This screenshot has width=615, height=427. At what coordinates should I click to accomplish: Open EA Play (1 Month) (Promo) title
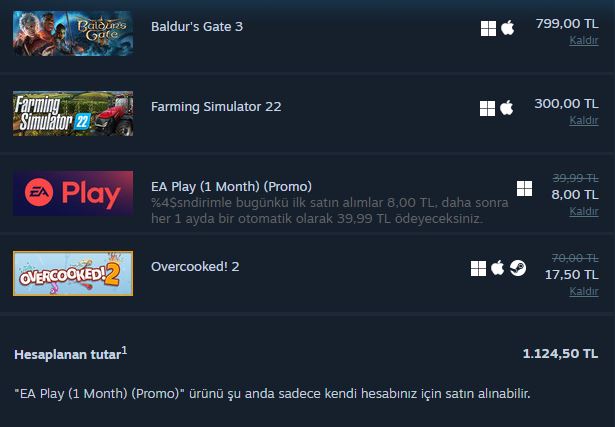tap(231, 187)
